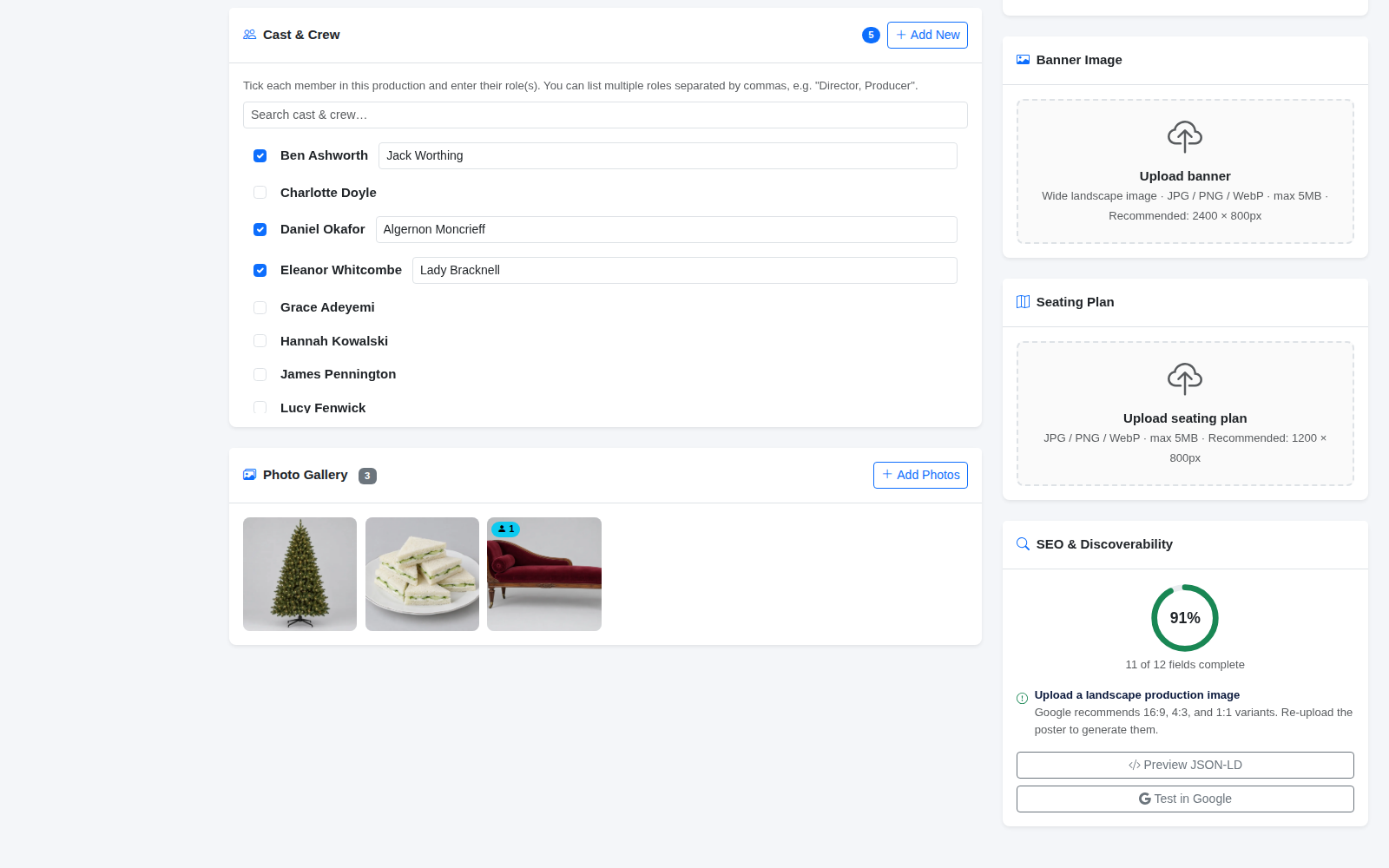Untick Eleanor Whitcombe checkbox
Image resolution: width=1389 pixels, height=868 pixels.
260,270
